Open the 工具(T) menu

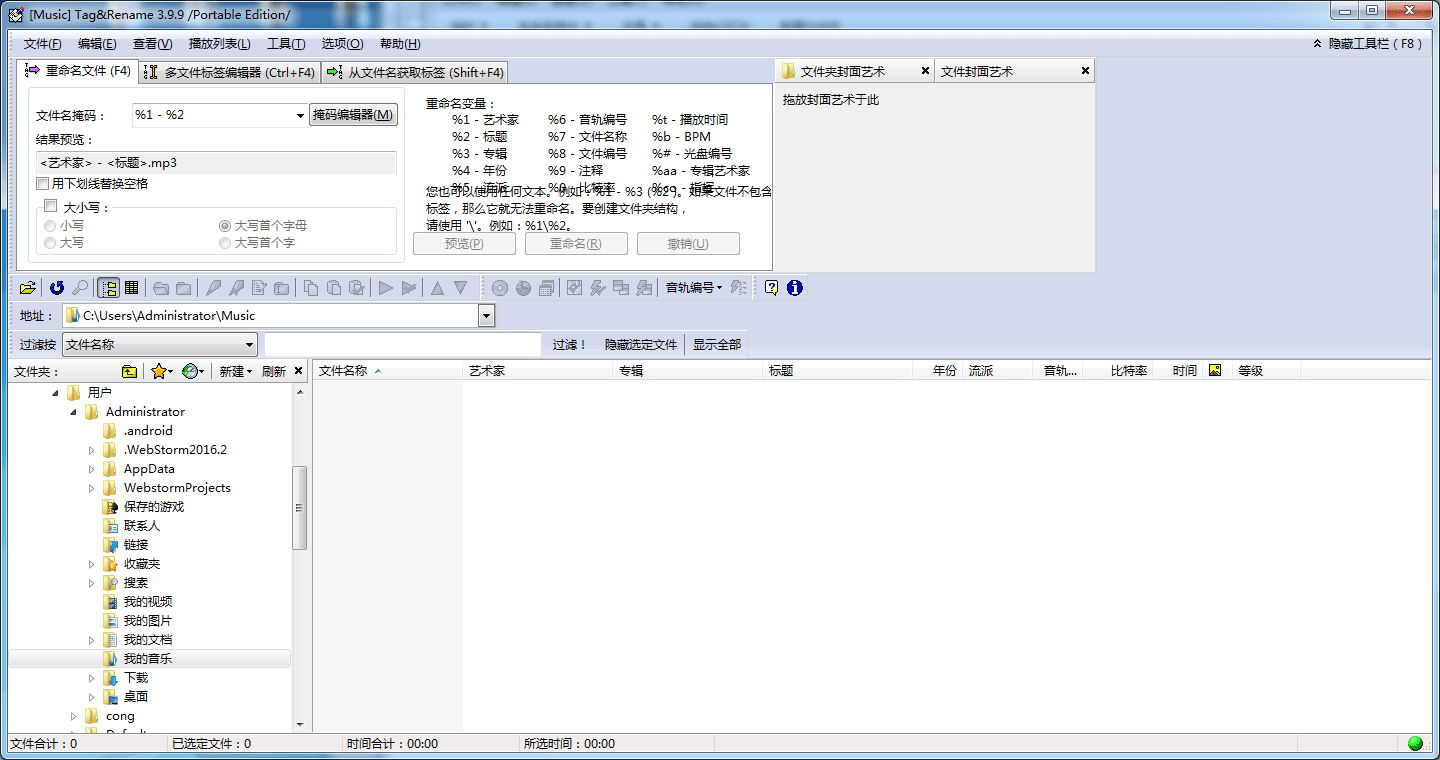tap(286, 44)
